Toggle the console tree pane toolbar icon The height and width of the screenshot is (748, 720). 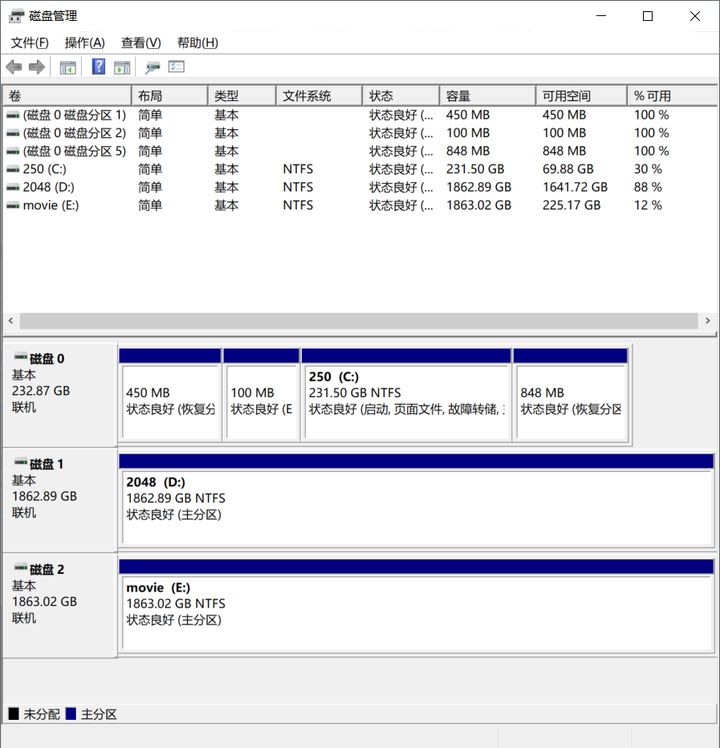click(68, 68)
